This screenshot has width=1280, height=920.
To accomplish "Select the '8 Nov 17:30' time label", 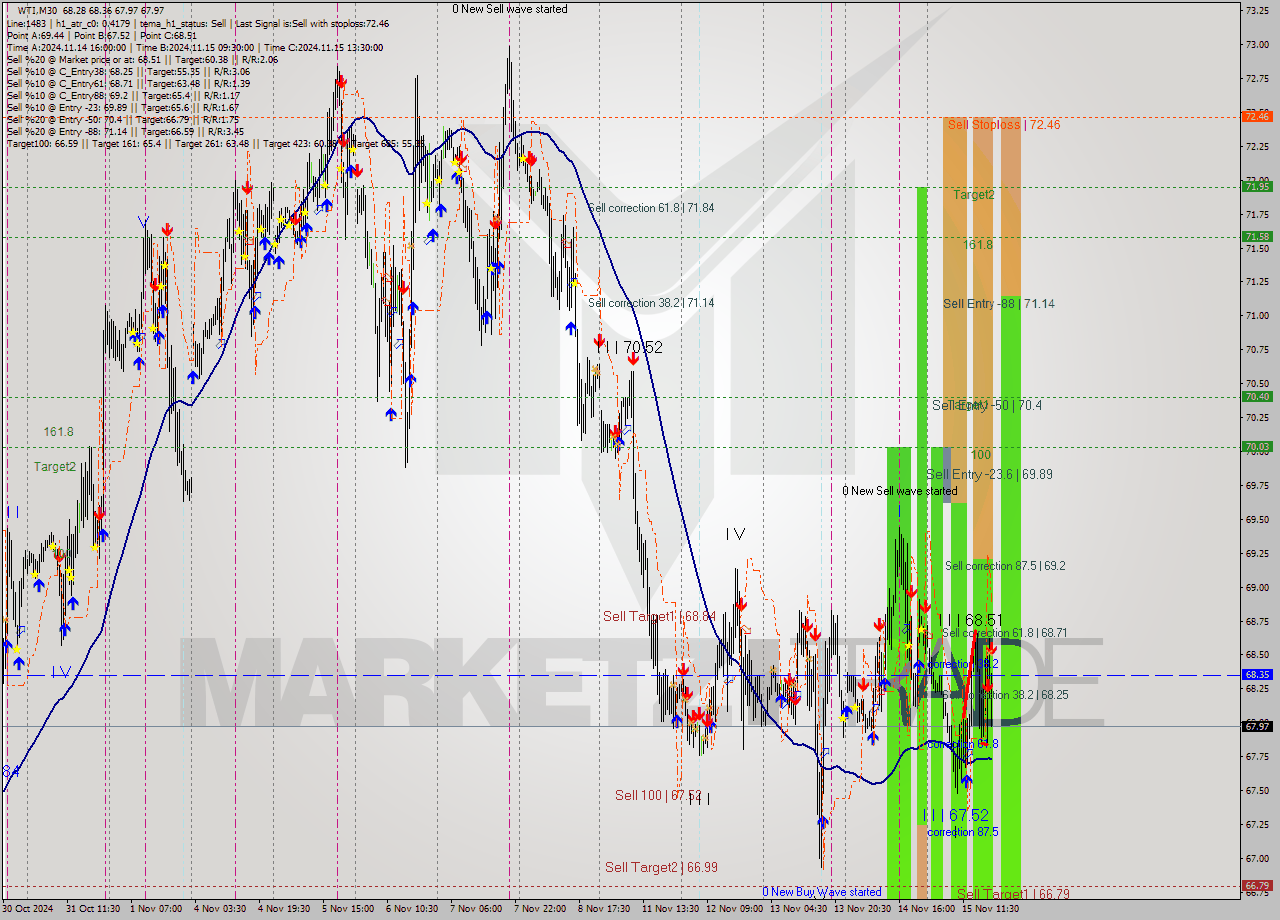I will (602, 909).
